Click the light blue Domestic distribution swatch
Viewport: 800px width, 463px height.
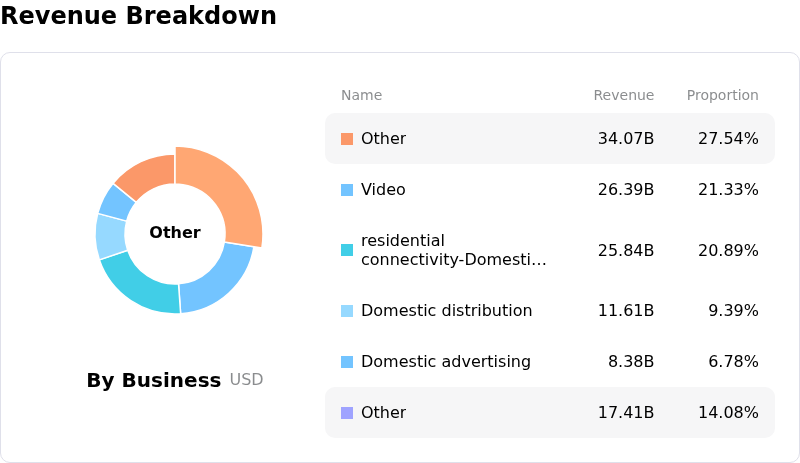[347, 311]
